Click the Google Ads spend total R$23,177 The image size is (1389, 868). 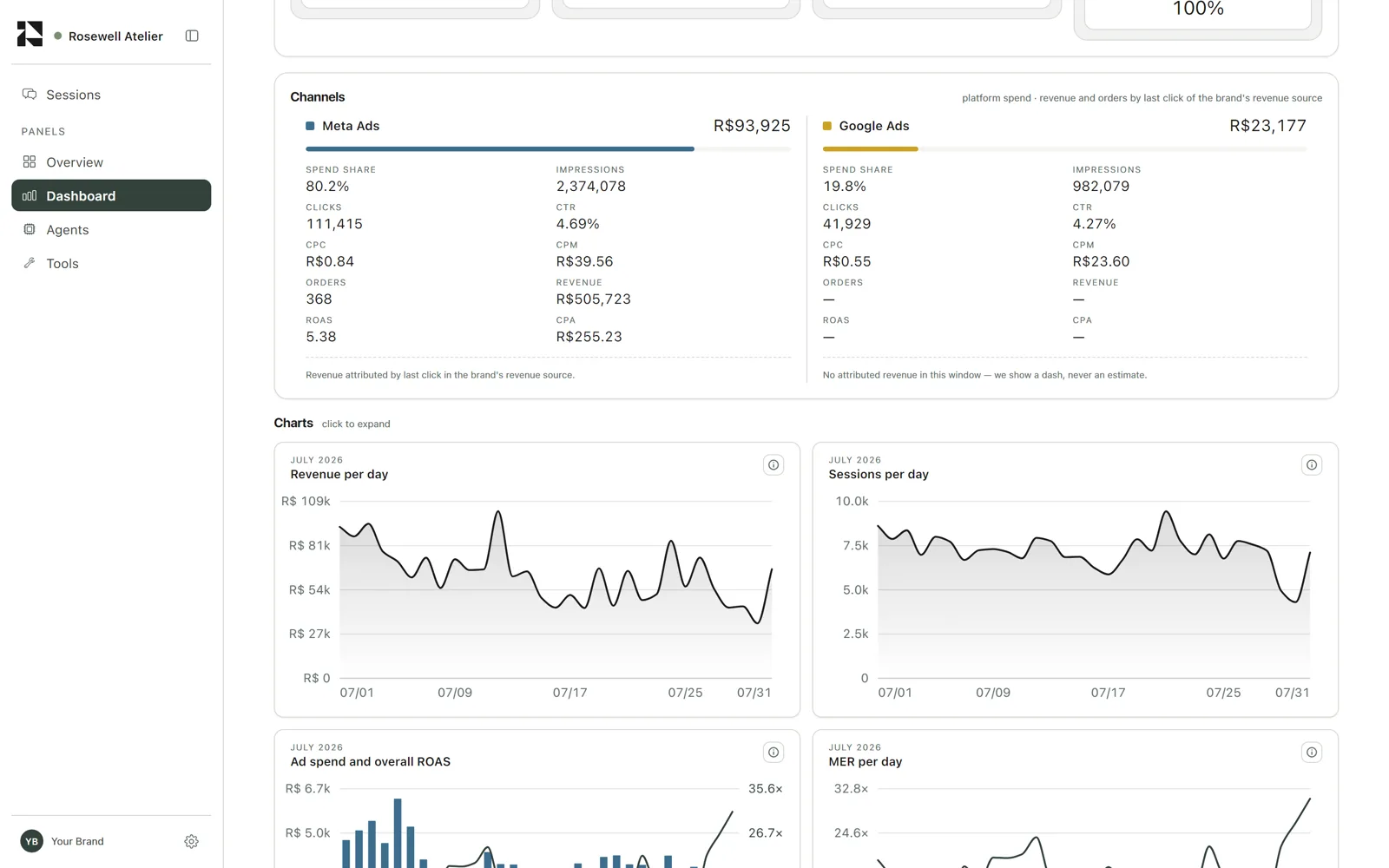[1267, 126]
